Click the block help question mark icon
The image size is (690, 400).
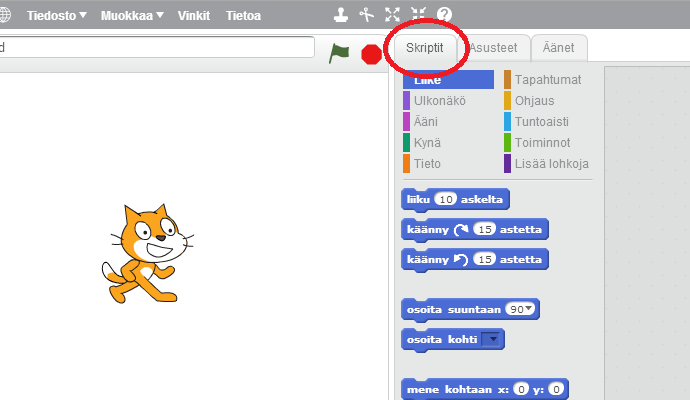[444, 15]
